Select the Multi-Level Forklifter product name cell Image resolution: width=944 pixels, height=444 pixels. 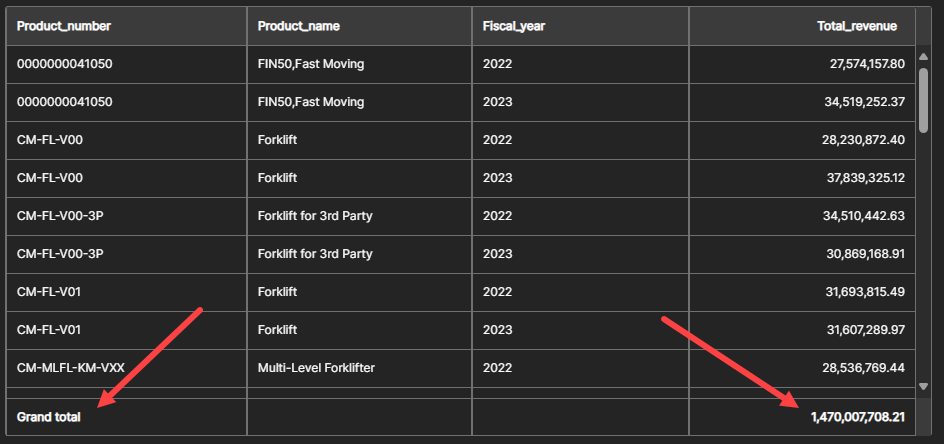pos(359,367)
